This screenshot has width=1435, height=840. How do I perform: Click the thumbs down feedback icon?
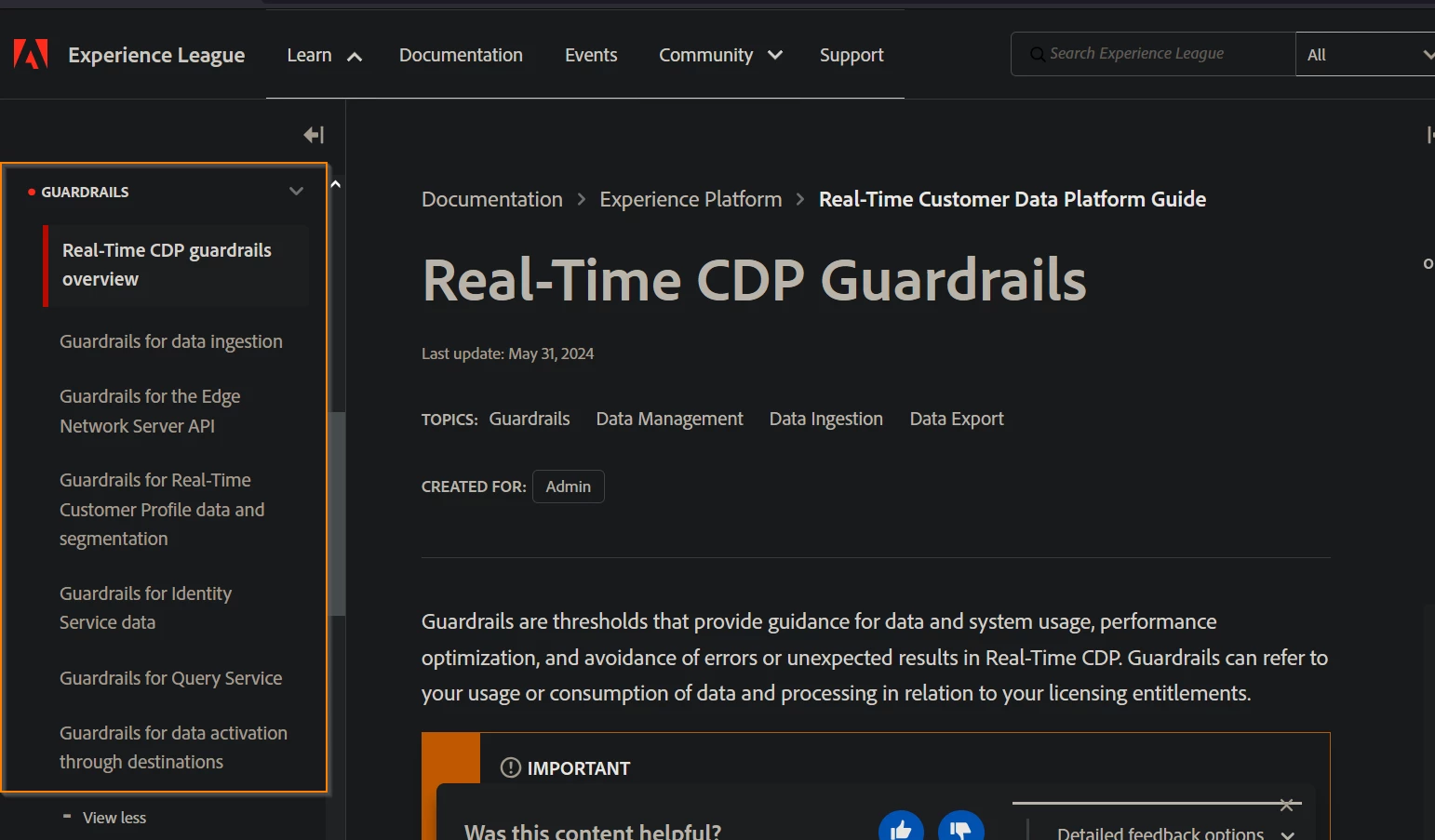961,828
